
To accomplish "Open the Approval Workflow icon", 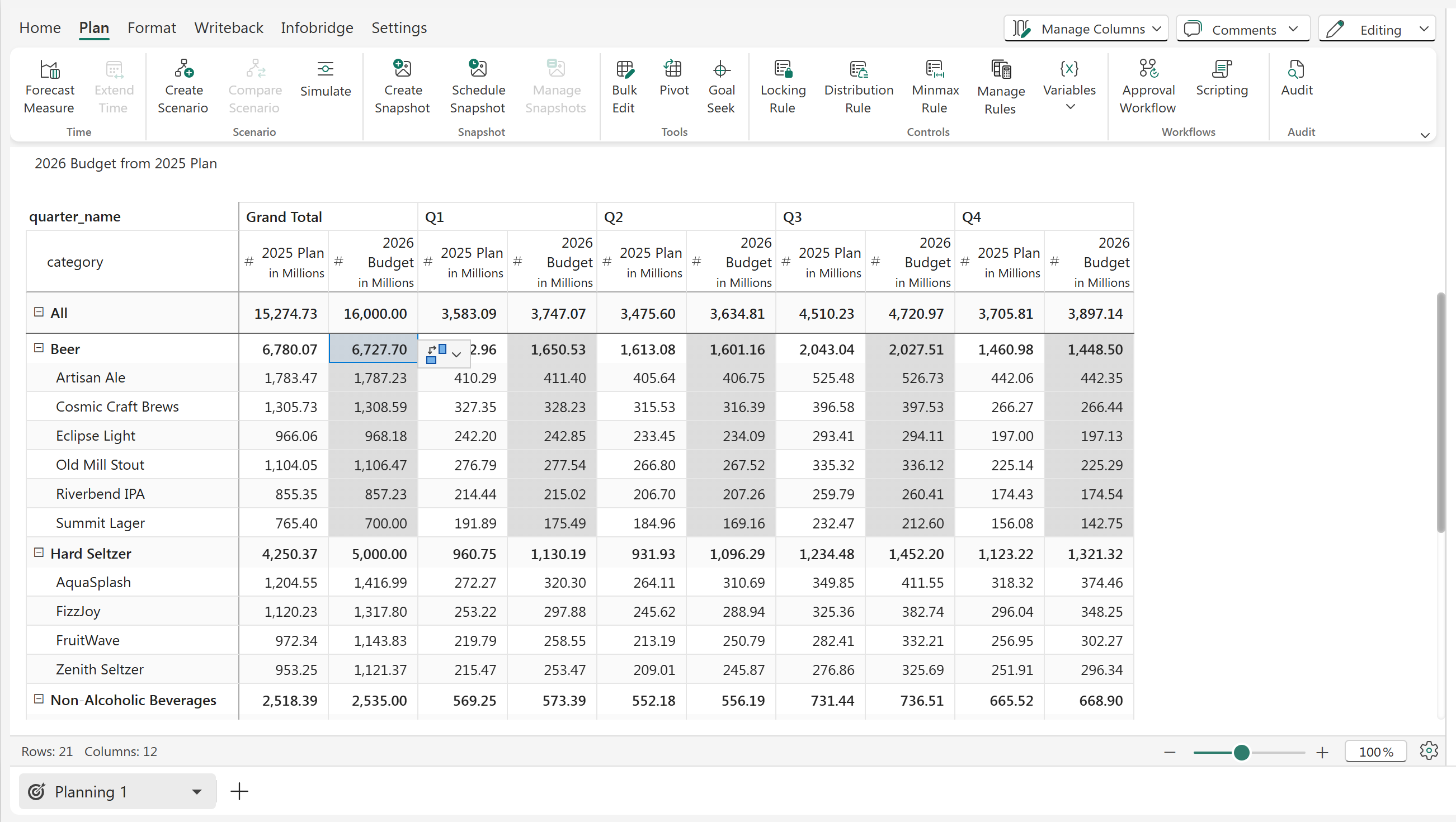I will click(x=1147, y=69).
